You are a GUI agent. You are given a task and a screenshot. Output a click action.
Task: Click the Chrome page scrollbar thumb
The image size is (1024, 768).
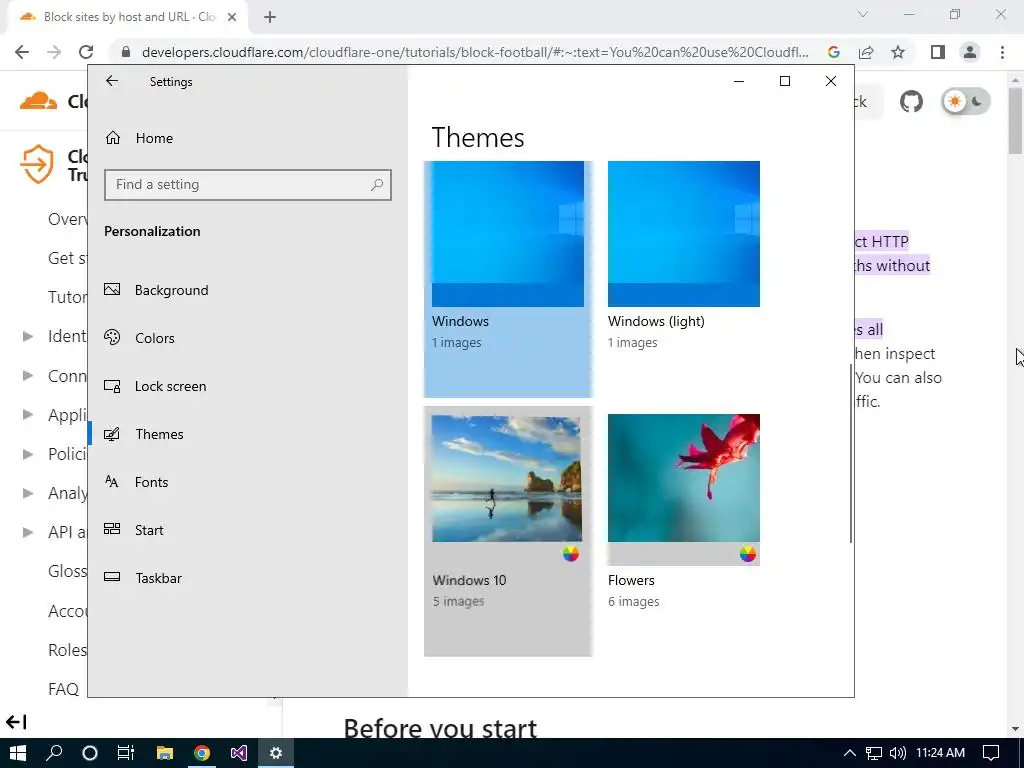(1015, 121)
